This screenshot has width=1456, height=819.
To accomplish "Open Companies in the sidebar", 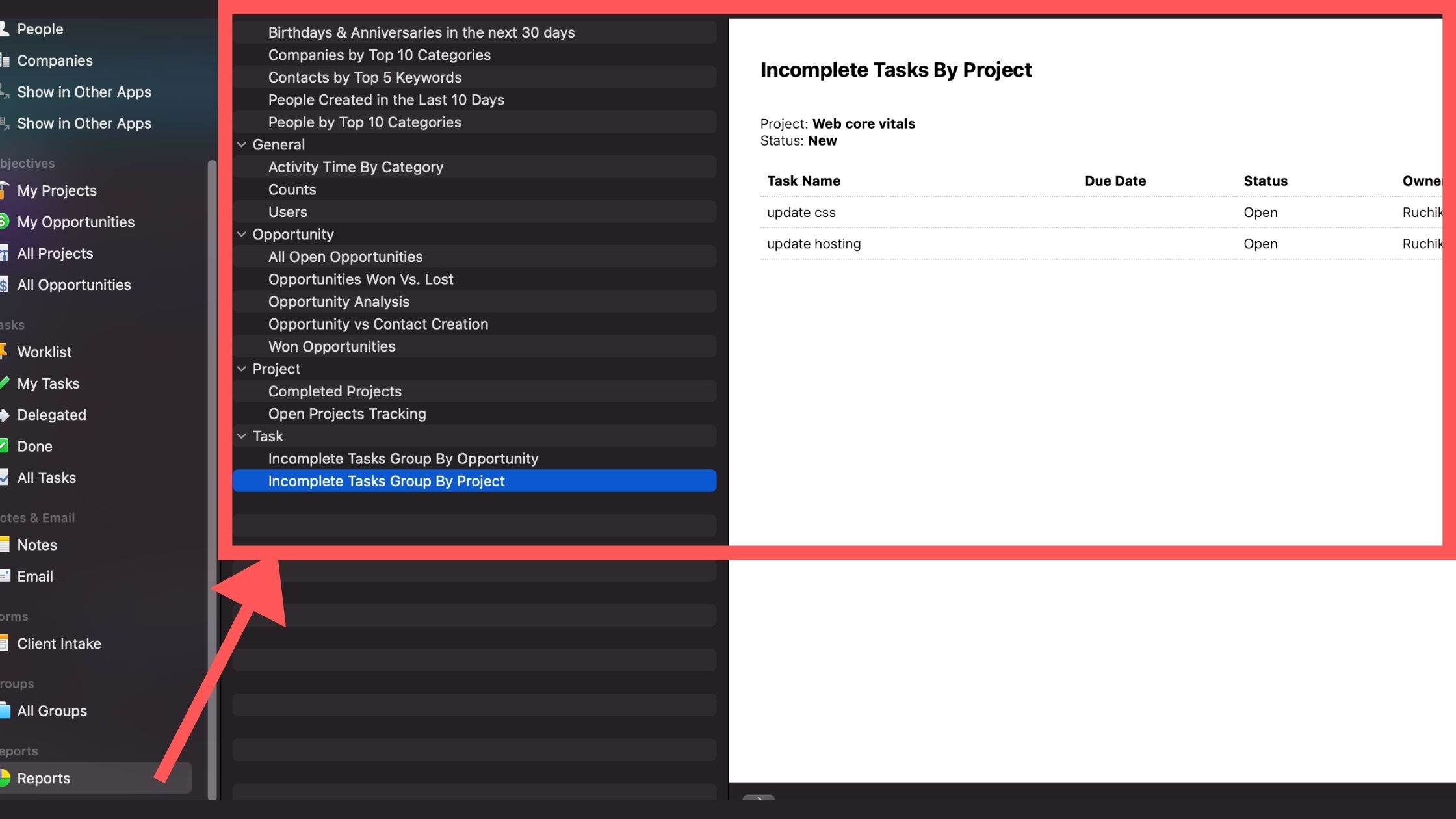I will (x=55, y=60).
